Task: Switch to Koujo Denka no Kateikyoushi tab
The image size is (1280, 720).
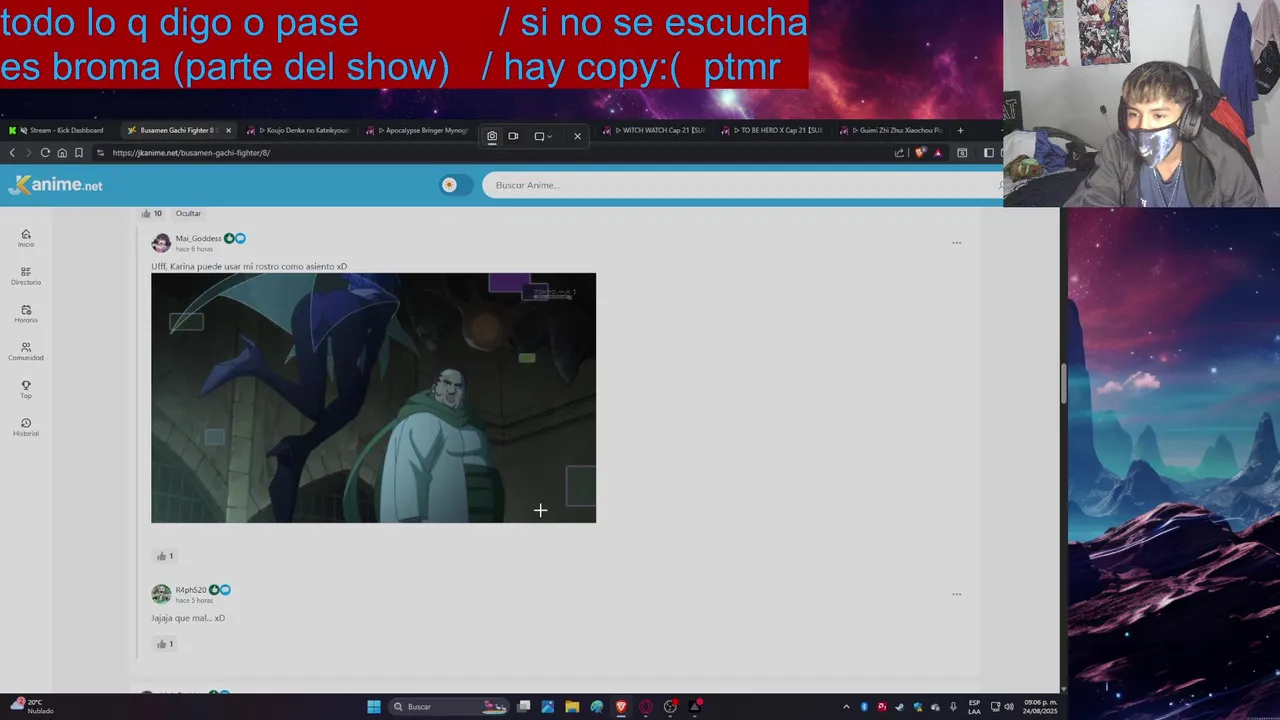Action: click(x=298, y=130)
